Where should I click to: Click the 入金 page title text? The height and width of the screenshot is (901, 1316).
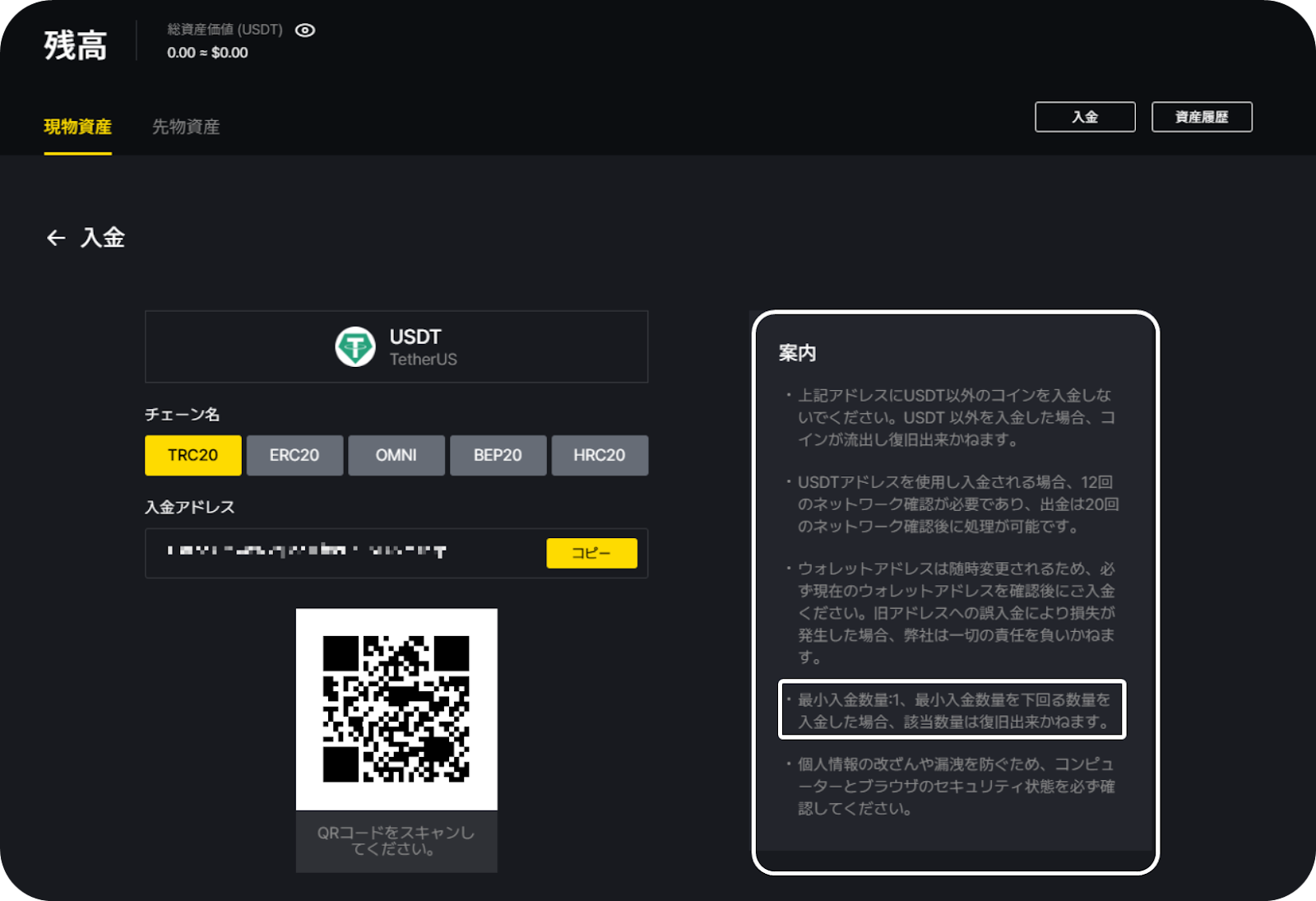pyautogui.click(x=103, y=238)
